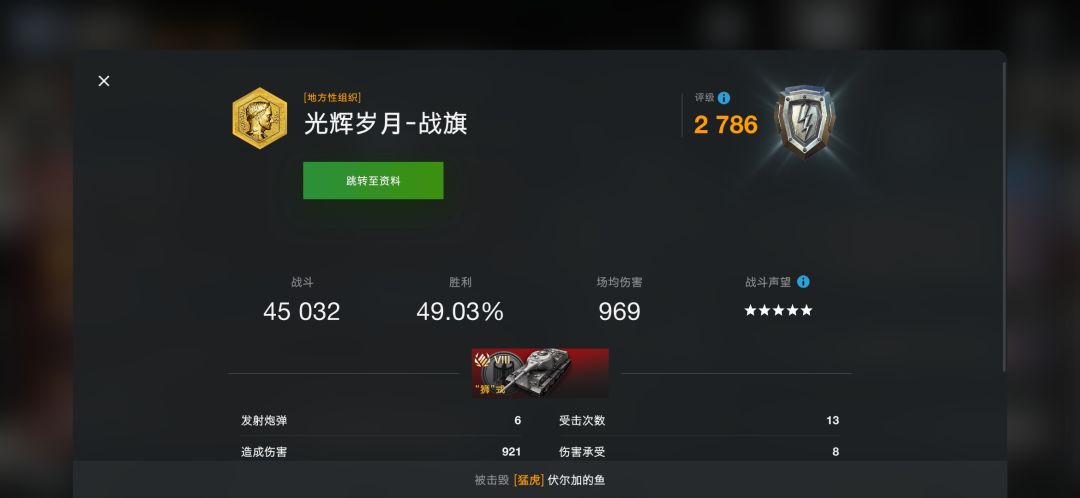Click the player name 光辉岁月-战旗
This screenshot has height=498, width=1080.
tap(386, 123)
